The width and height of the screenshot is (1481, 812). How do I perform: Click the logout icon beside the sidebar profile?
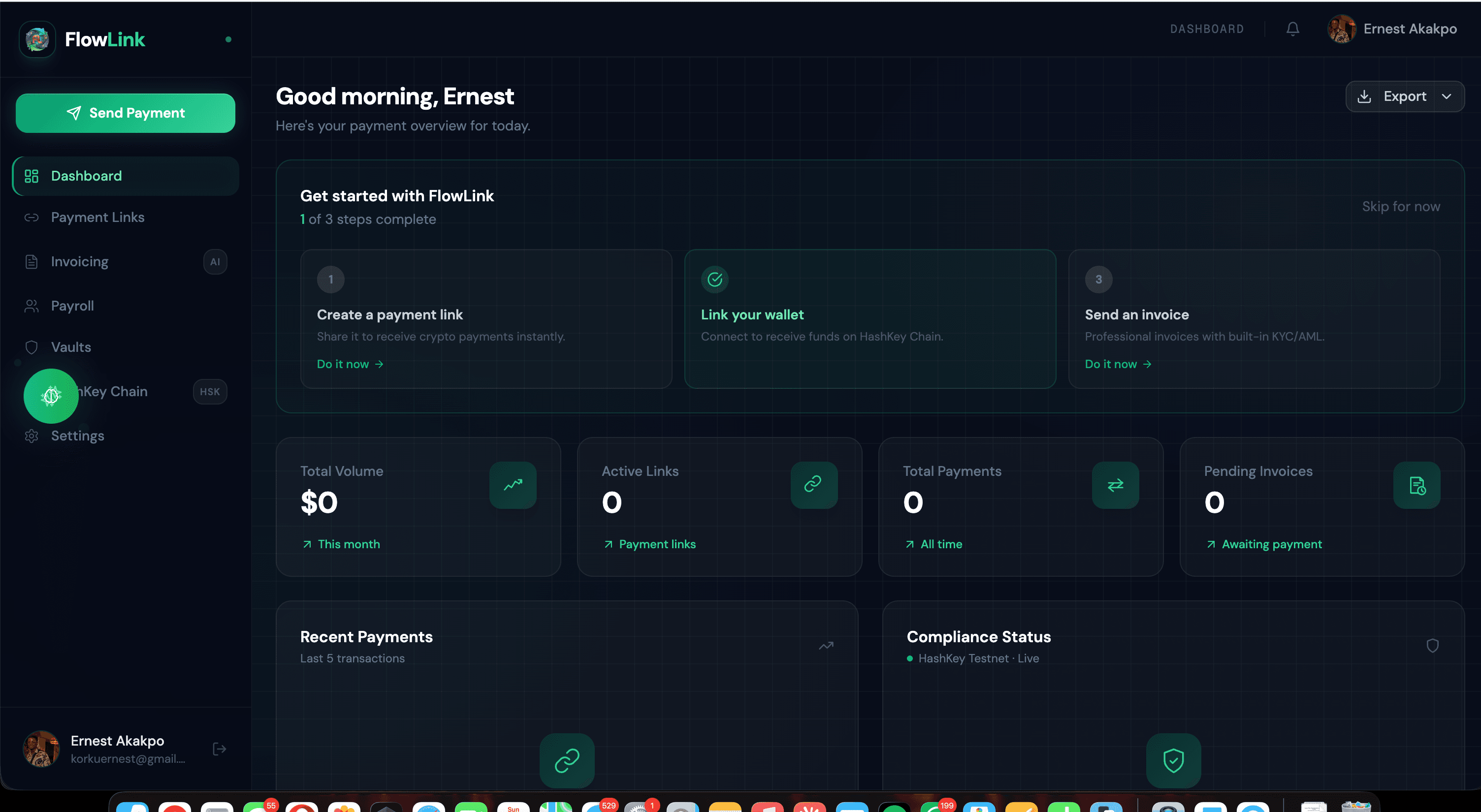pos(219,749)
